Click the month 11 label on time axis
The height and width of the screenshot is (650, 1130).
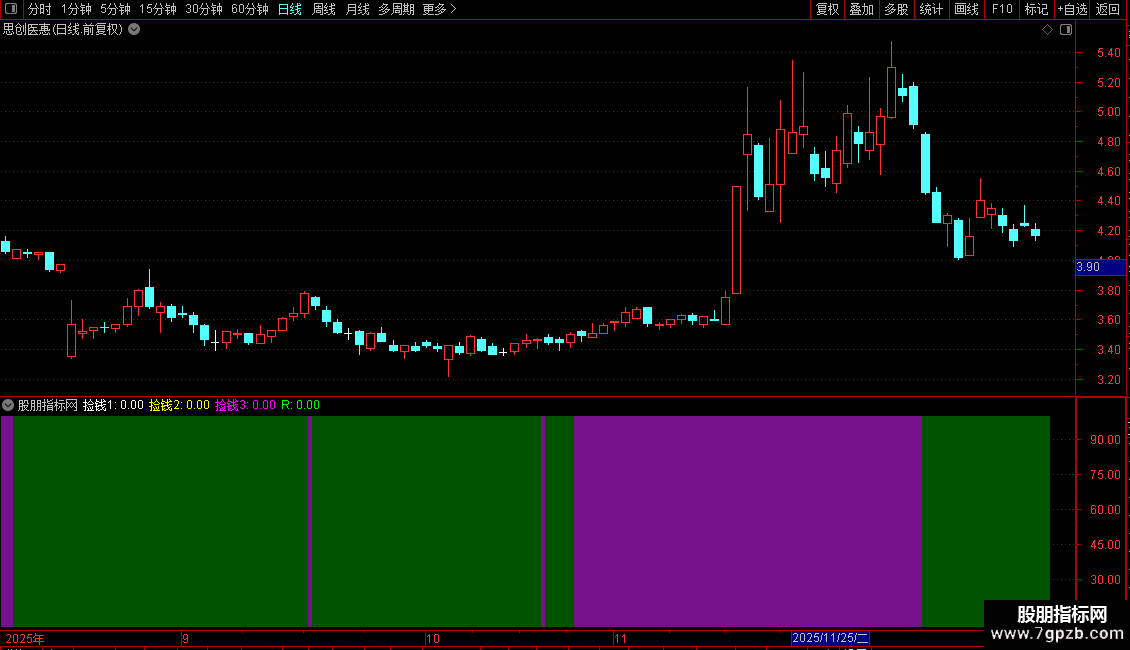[620, 638]
